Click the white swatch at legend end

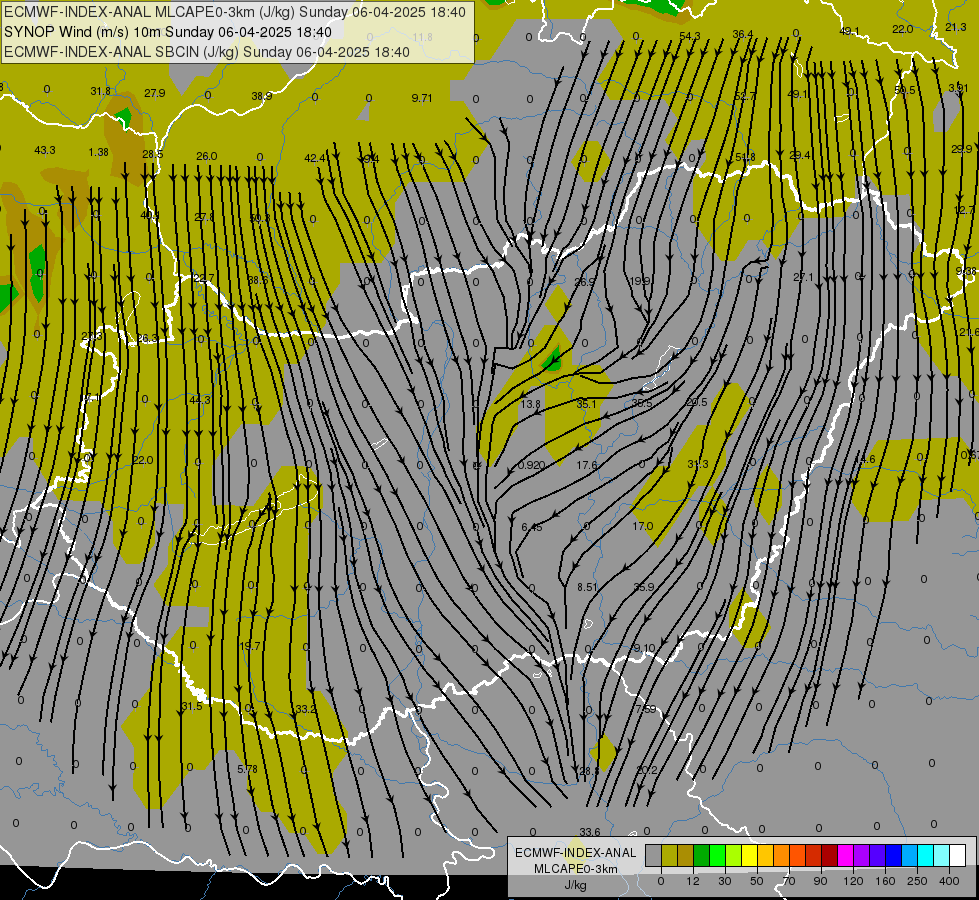point(958,855)
